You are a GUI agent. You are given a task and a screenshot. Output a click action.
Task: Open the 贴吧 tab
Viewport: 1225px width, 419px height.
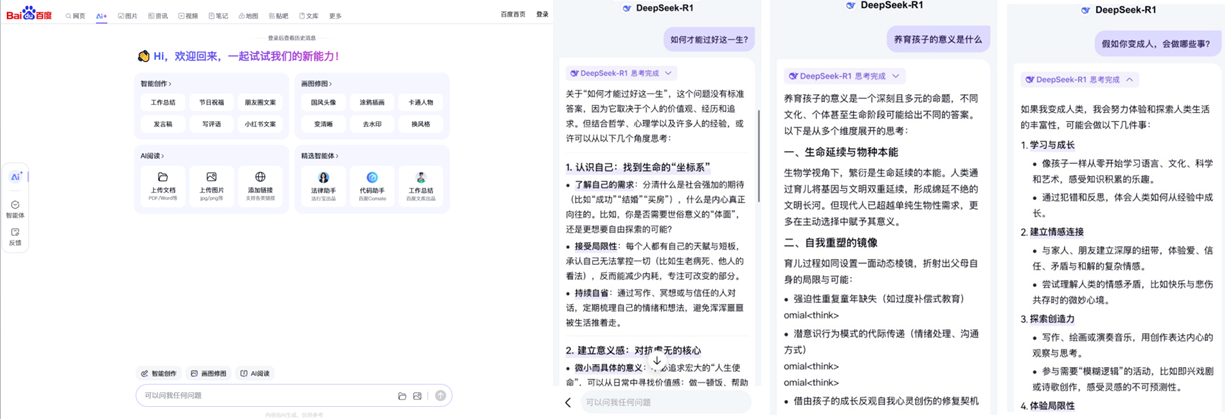pyautogui.click(x=279, y=16)
